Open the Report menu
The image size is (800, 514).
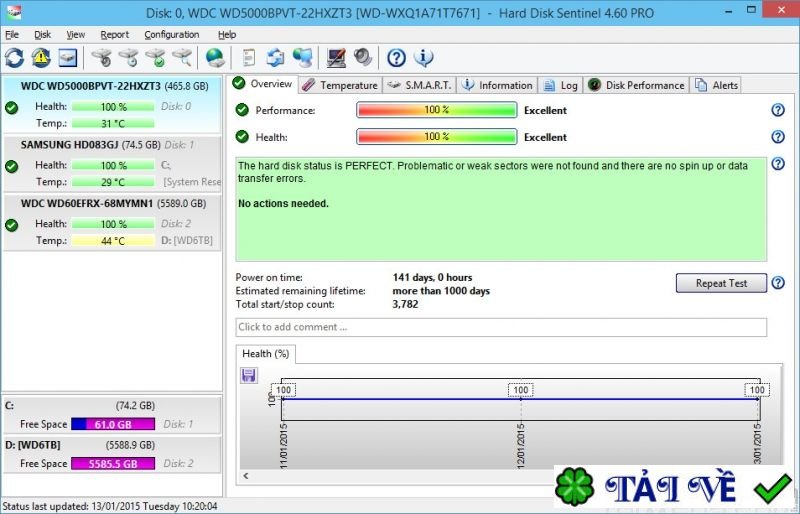coord(114,34)
